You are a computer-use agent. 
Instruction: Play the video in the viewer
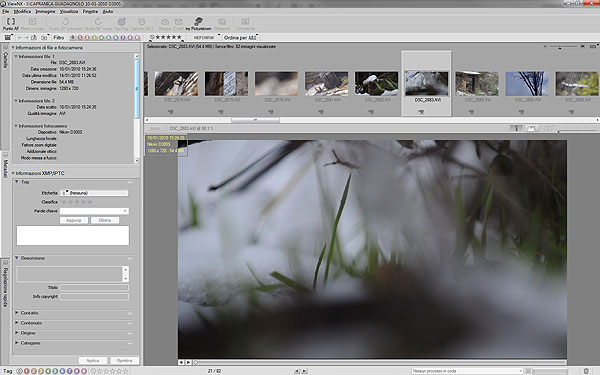tap(188, 362)
